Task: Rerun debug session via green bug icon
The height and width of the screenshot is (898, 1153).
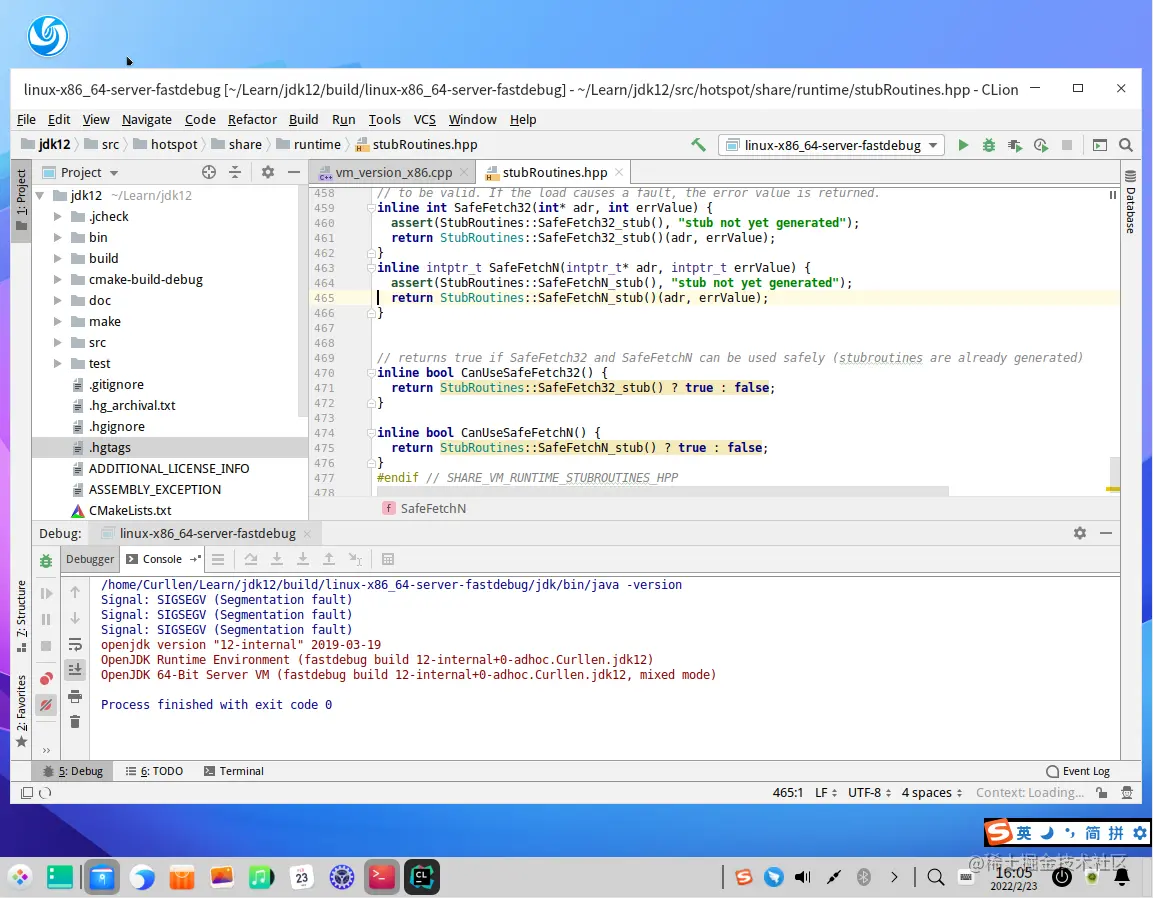Action: (46, 560)
